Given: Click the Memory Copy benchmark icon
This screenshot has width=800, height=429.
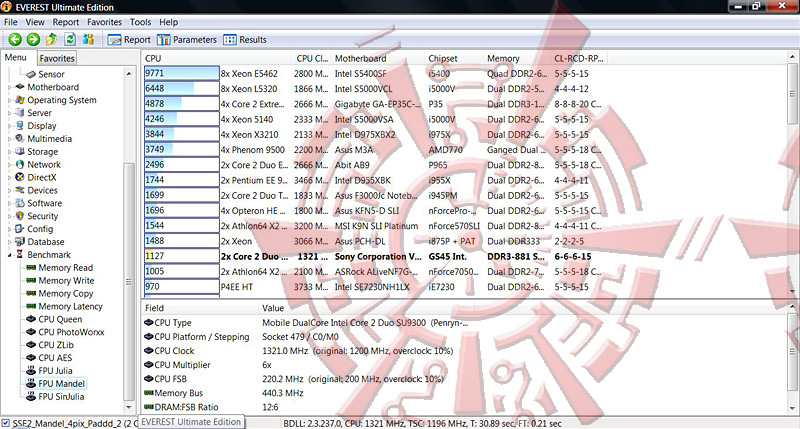Looking at the screenshot, I should click(31, 293).
